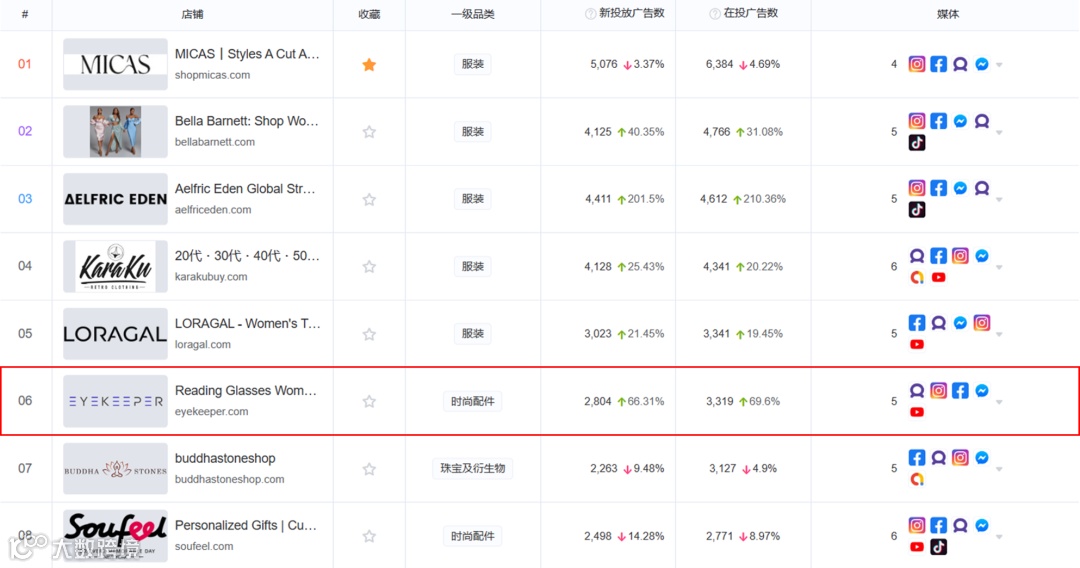This screenshot has height=568, width=1080.
Task: Expand media list for Bella Barnett row
Action: tap(999, 132)
